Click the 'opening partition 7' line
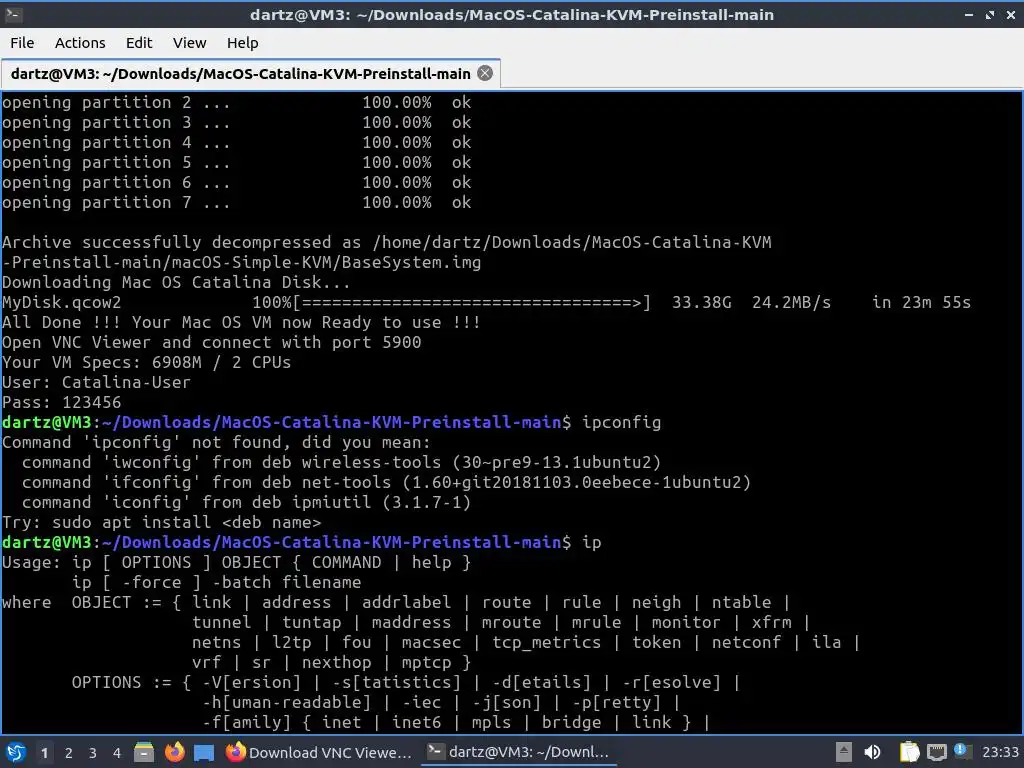This screenshot has width=1024, height=768. point(236,202)
